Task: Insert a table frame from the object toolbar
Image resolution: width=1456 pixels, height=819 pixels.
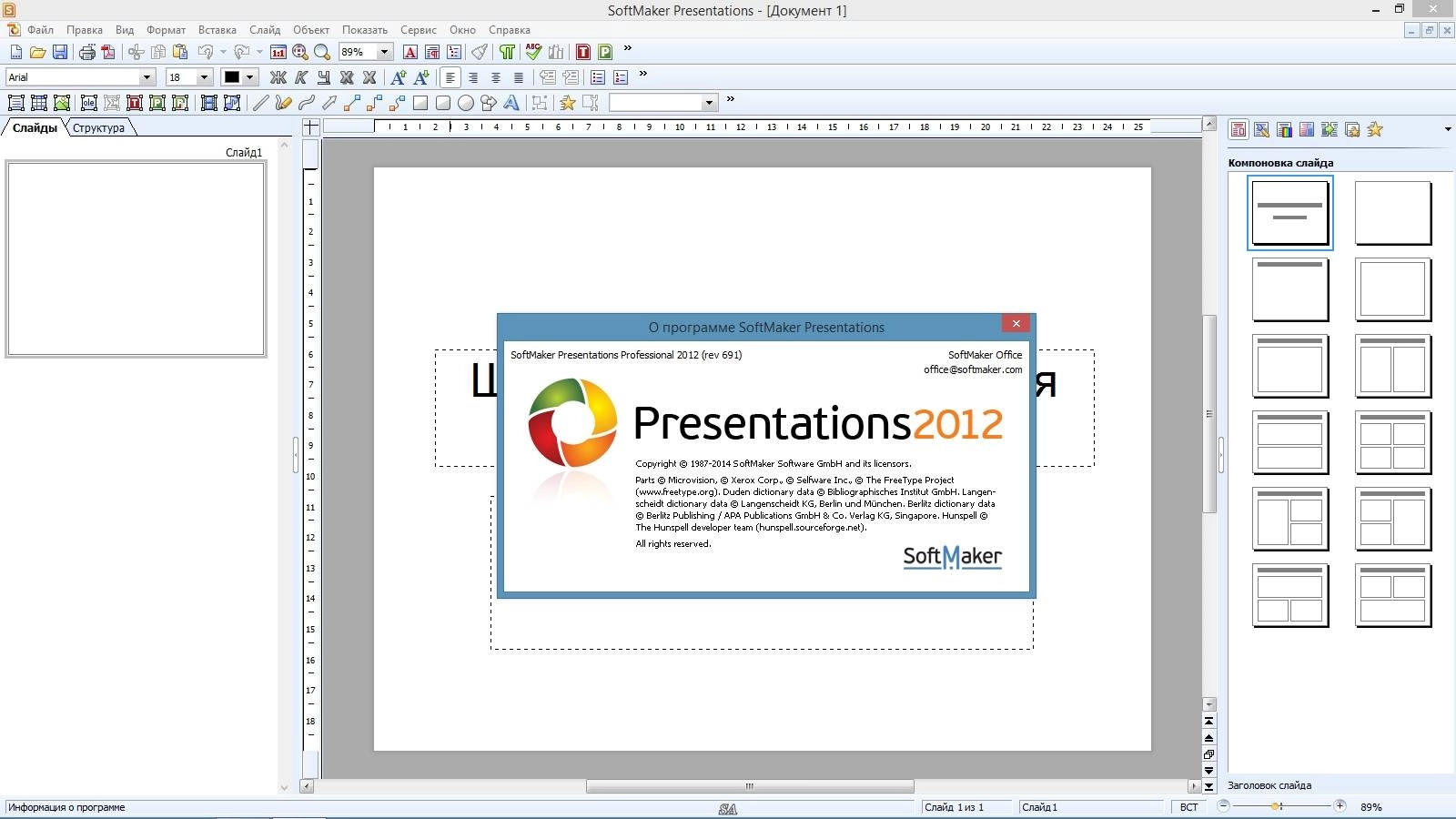Action: [39, 103]
